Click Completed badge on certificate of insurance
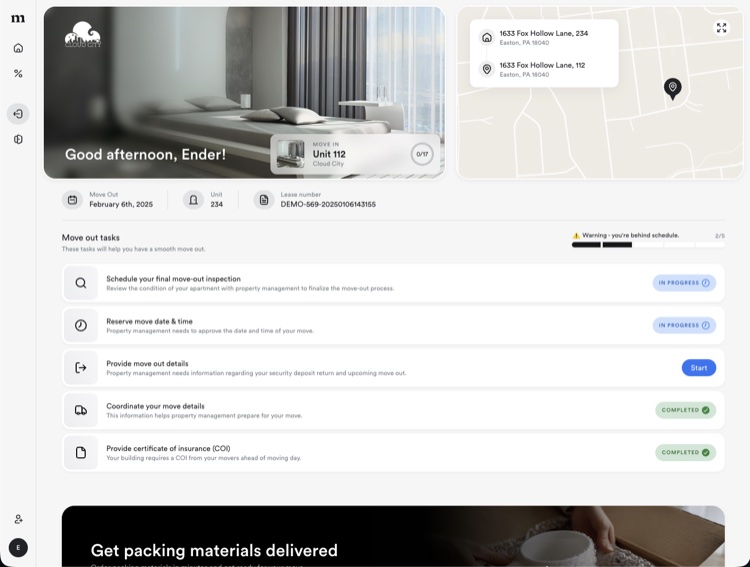The image size is (750, 567). pyautogui.click(x=685, y=452)
